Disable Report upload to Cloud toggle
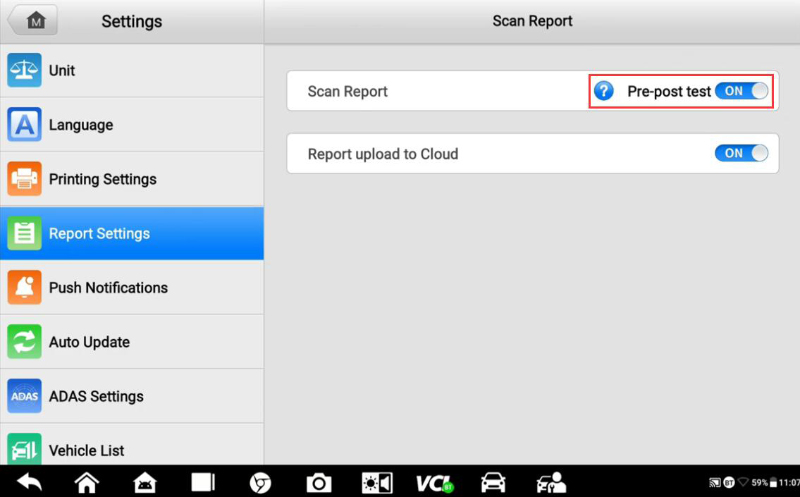 [741, 153]
